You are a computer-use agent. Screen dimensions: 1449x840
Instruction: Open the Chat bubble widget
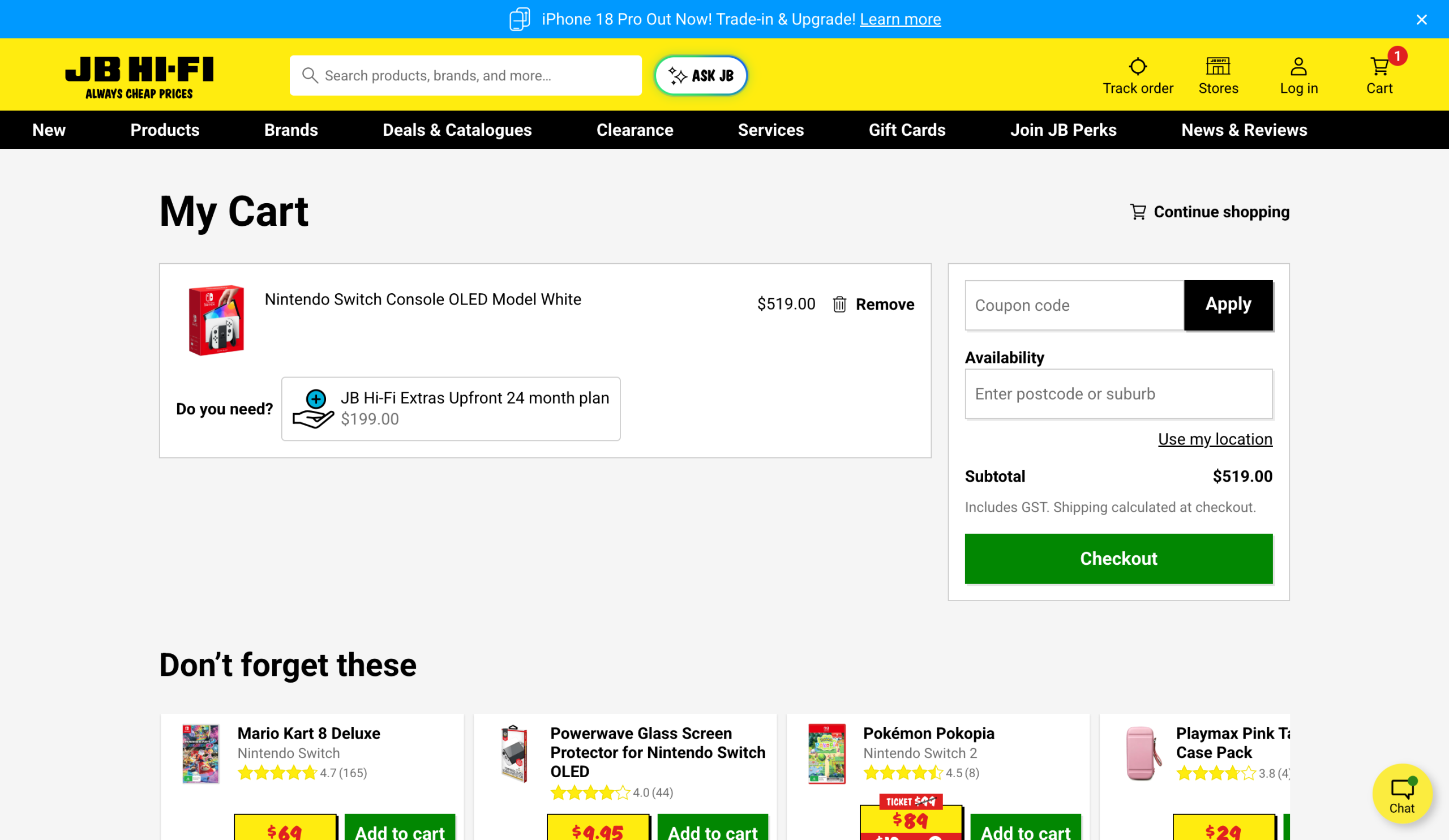(1402, 794)
